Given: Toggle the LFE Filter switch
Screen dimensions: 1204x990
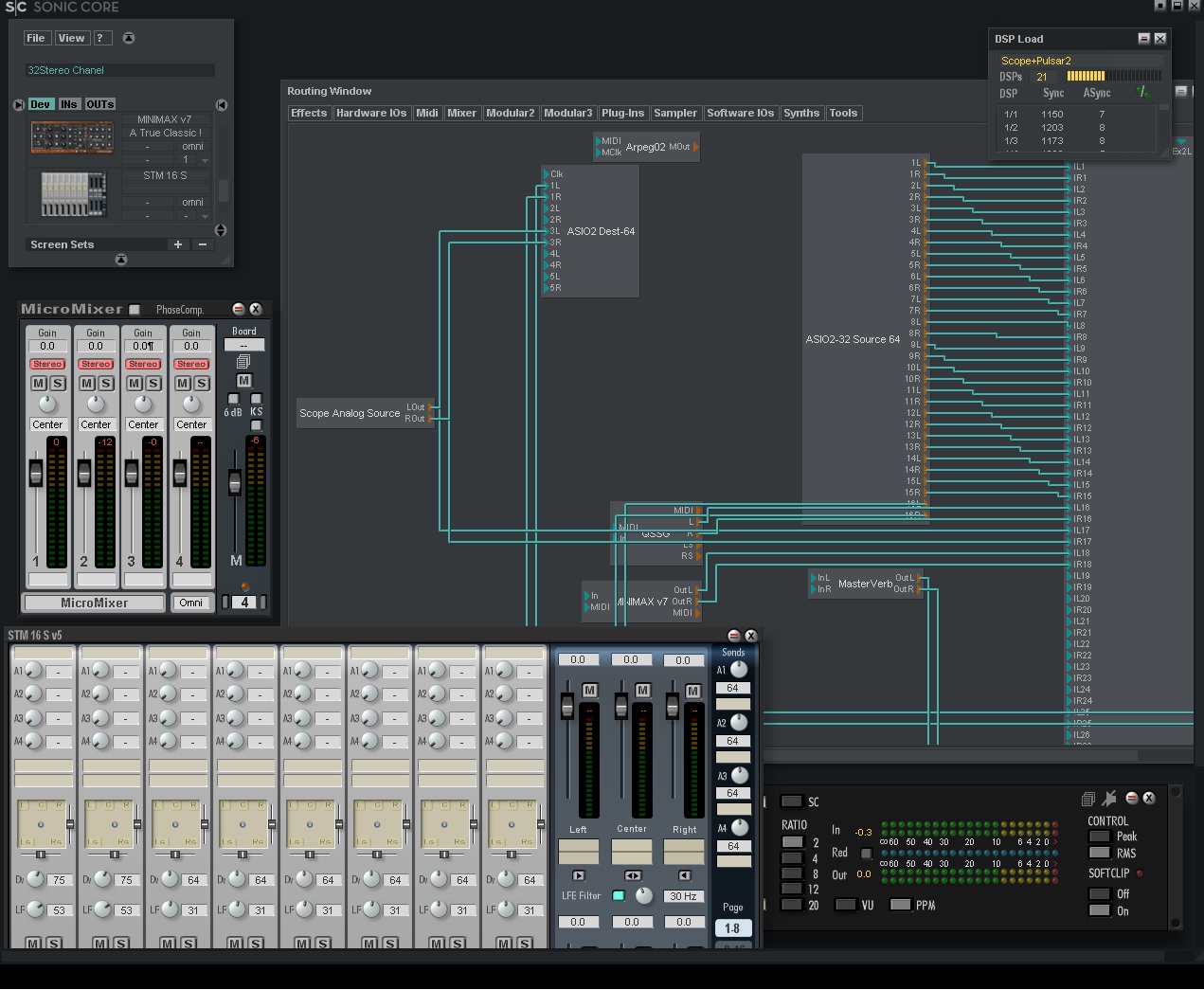Looking at the screenshot, I should pos(619,896).
